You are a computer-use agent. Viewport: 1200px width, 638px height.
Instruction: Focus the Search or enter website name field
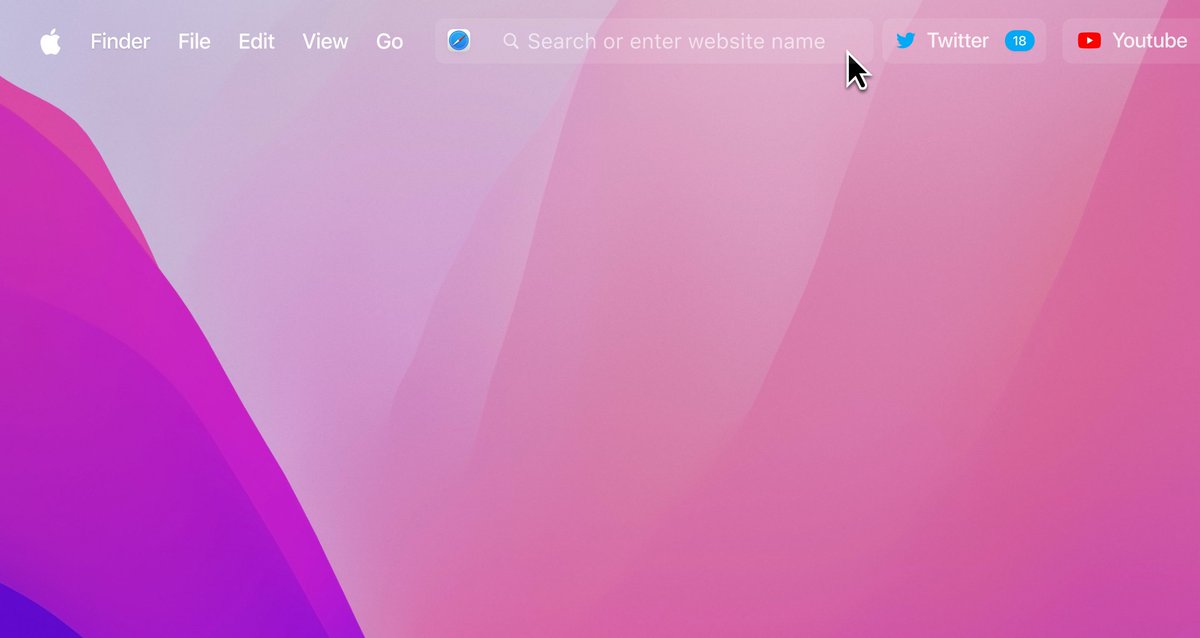click(654, 41)
